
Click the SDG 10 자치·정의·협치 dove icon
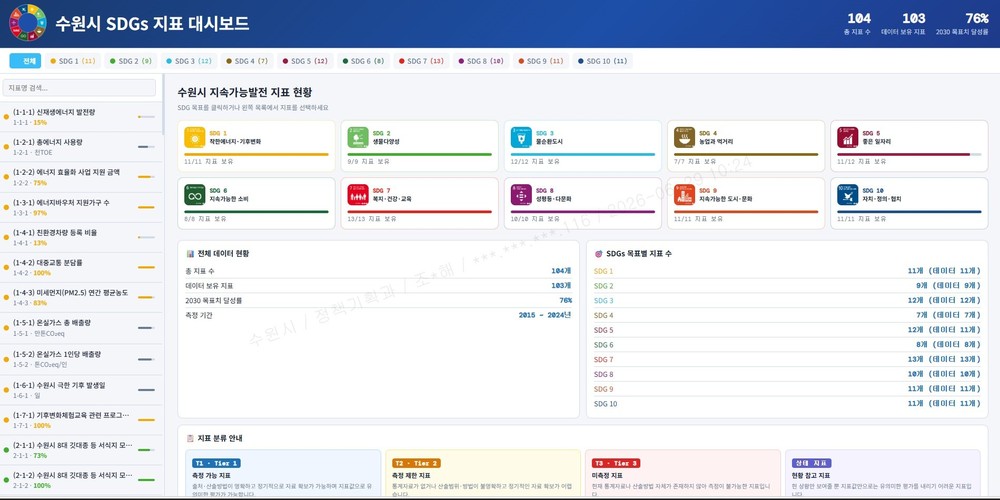click(848, 195)
